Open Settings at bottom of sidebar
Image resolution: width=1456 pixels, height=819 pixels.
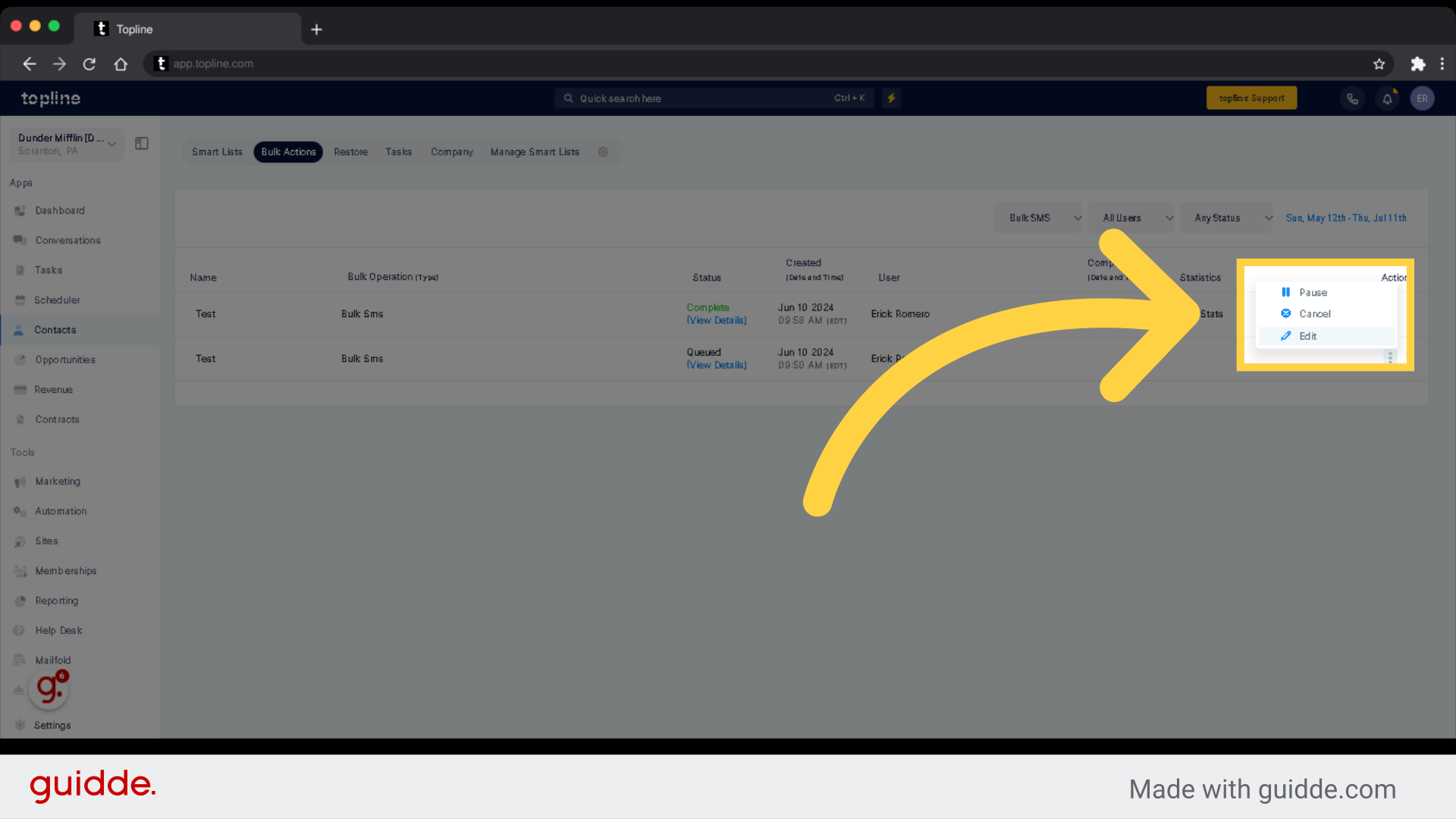coord(54,725)
